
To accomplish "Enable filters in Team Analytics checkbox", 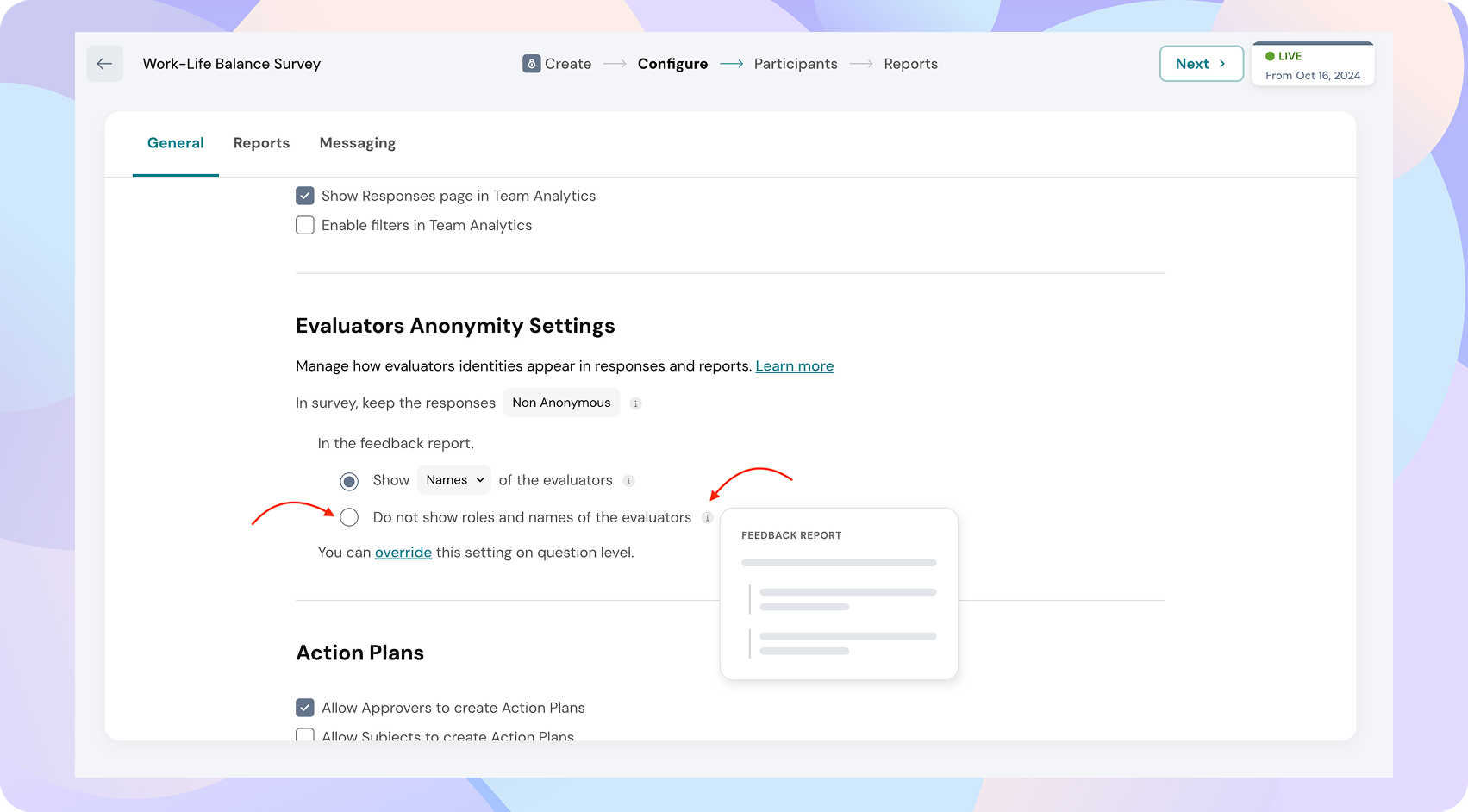I will click(x=305, y=225).
